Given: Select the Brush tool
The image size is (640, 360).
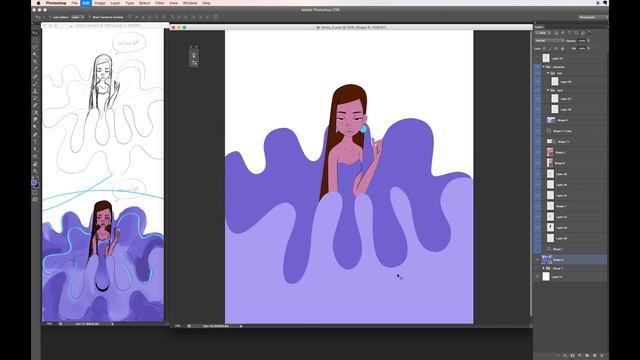Looking at the screenshot, I should pyautogui.click(x=35, y=84).
